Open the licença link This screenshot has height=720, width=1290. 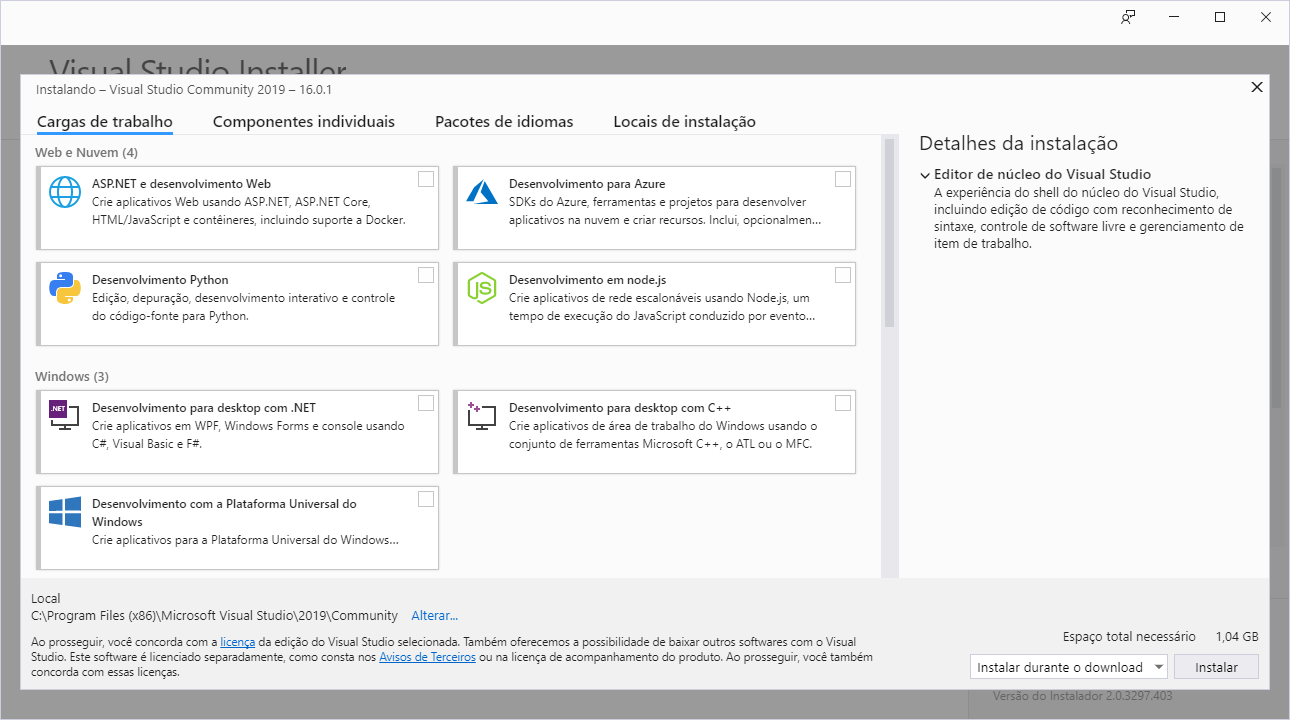238,642
